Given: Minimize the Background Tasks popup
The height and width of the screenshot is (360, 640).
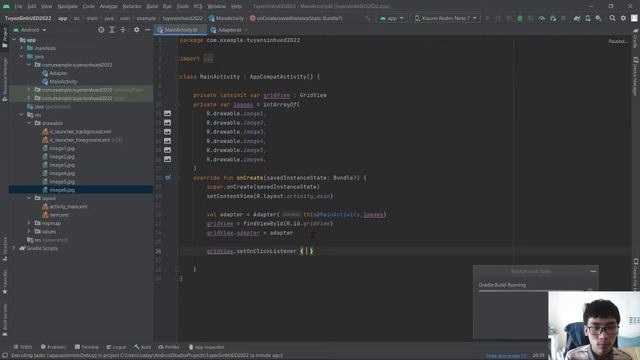Looking at the screenshot, I should coord(593,271).
